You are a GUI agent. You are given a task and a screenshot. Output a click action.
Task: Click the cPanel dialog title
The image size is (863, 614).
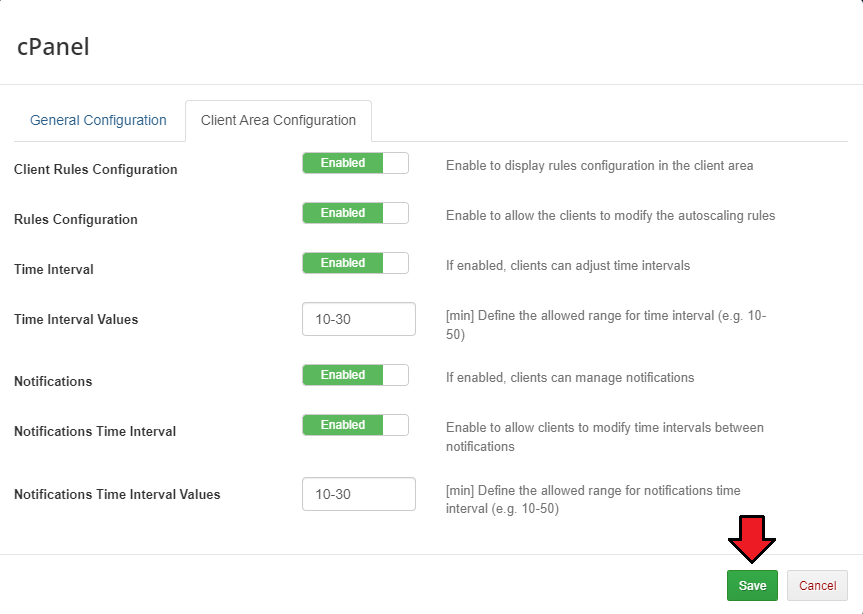53,47
